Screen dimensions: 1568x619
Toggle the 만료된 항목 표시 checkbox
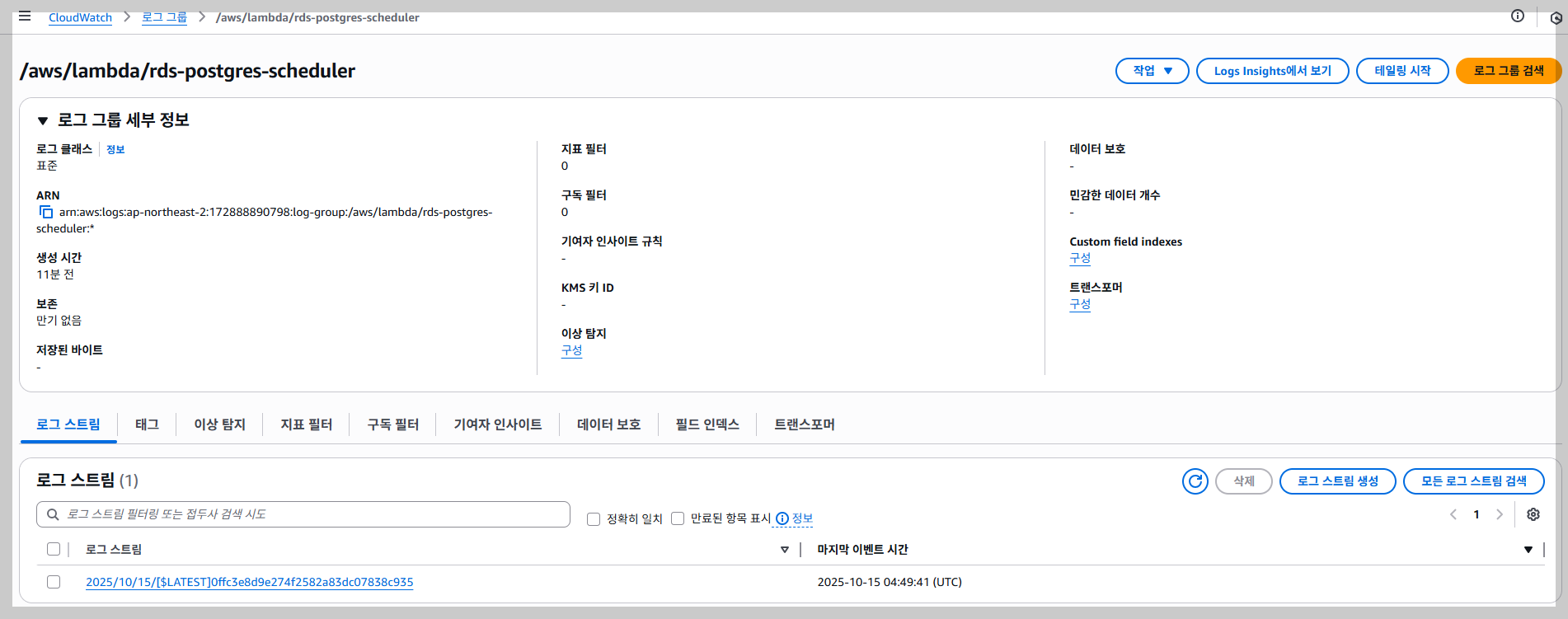[678, 518]
